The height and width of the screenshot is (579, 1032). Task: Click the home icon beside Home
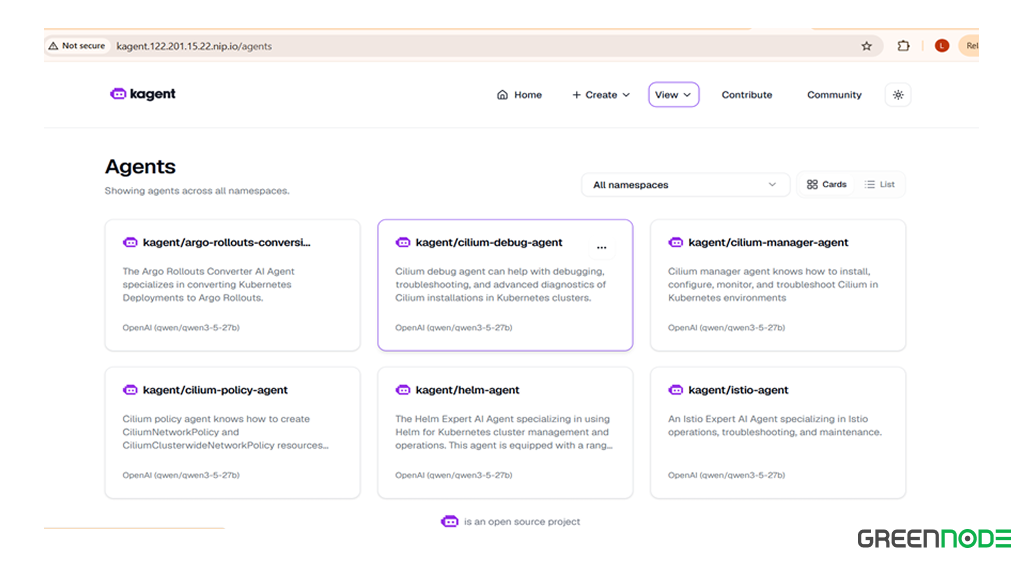pos(502,95)
